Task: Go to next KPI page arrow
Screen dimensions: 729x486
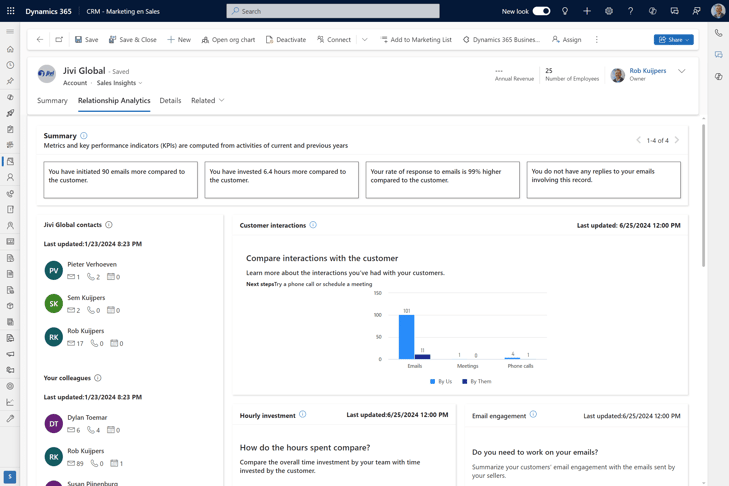Action: [677, 140]
